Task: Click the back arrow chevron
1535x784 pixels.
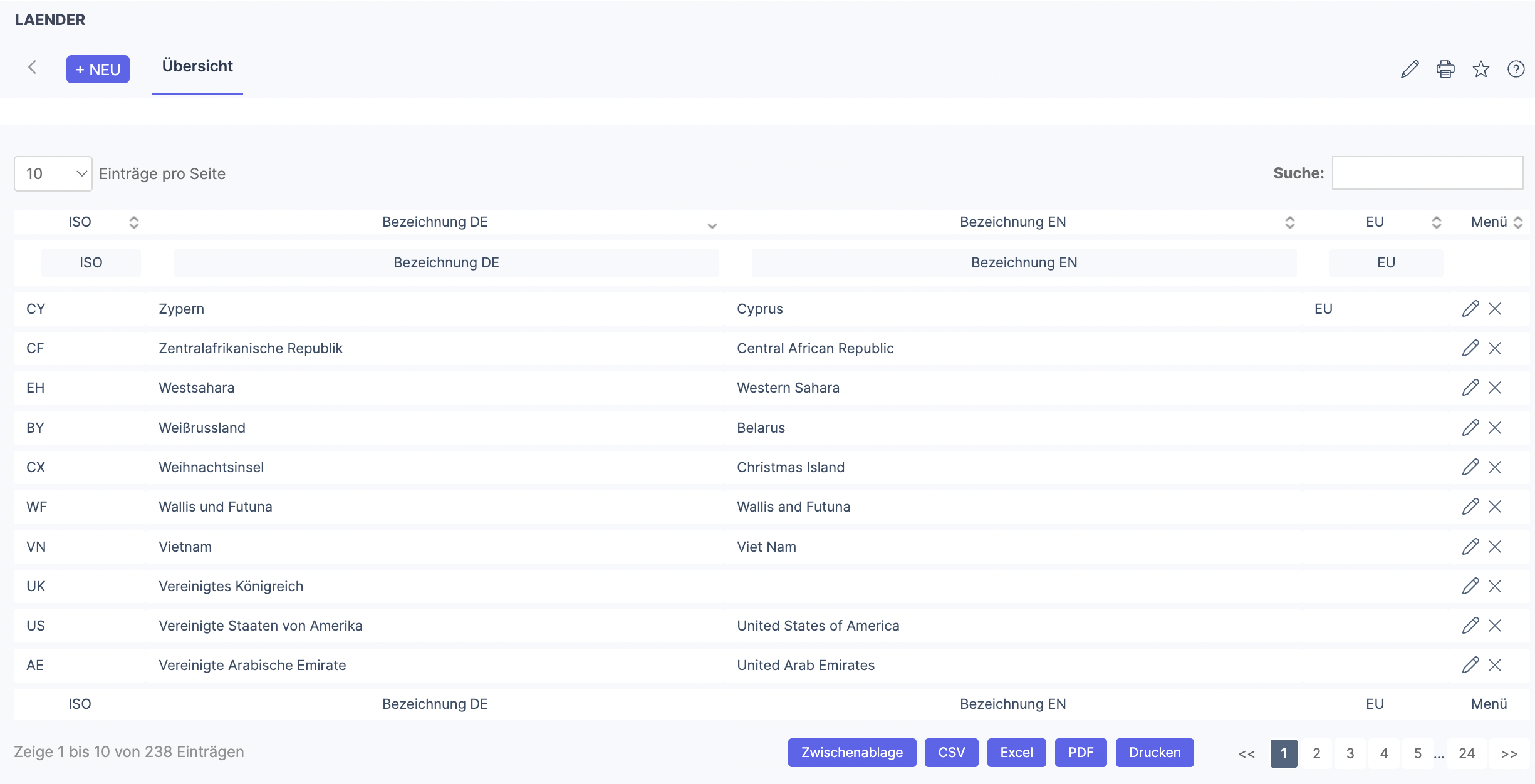Action: point(33,68)
